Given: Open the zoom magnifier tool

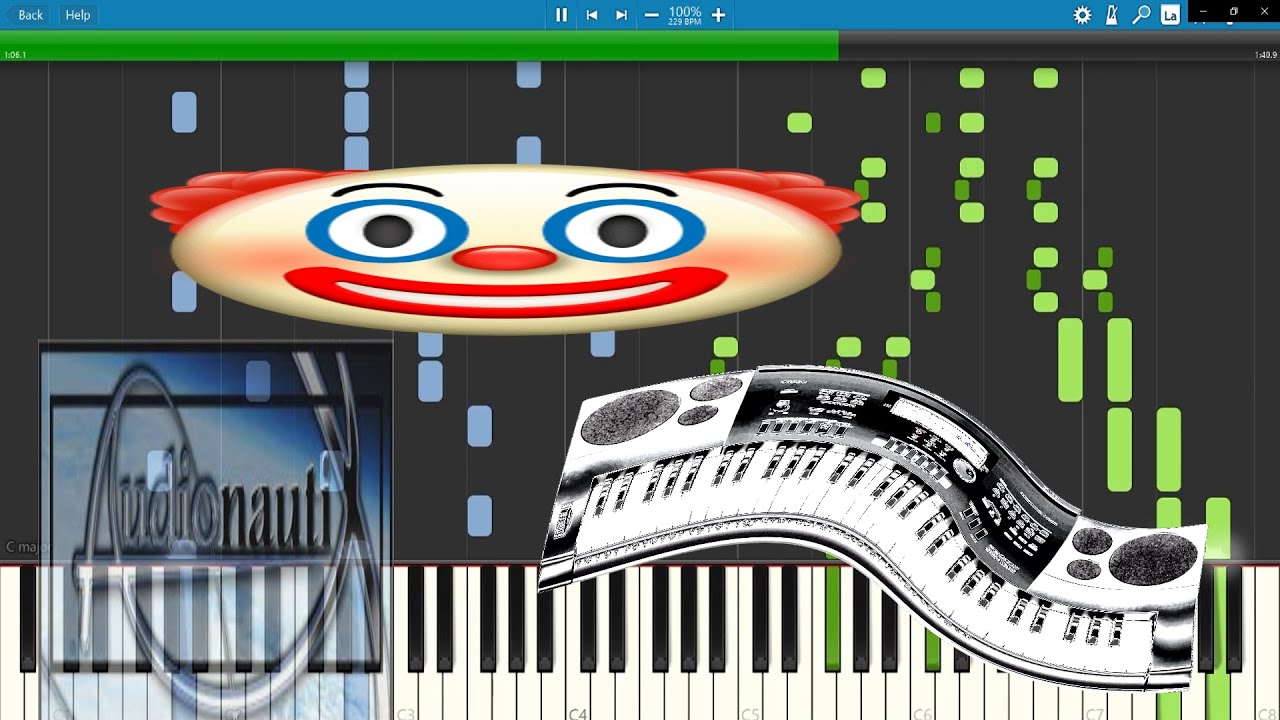Looking at the screenshot, I should click(1141, 15).
